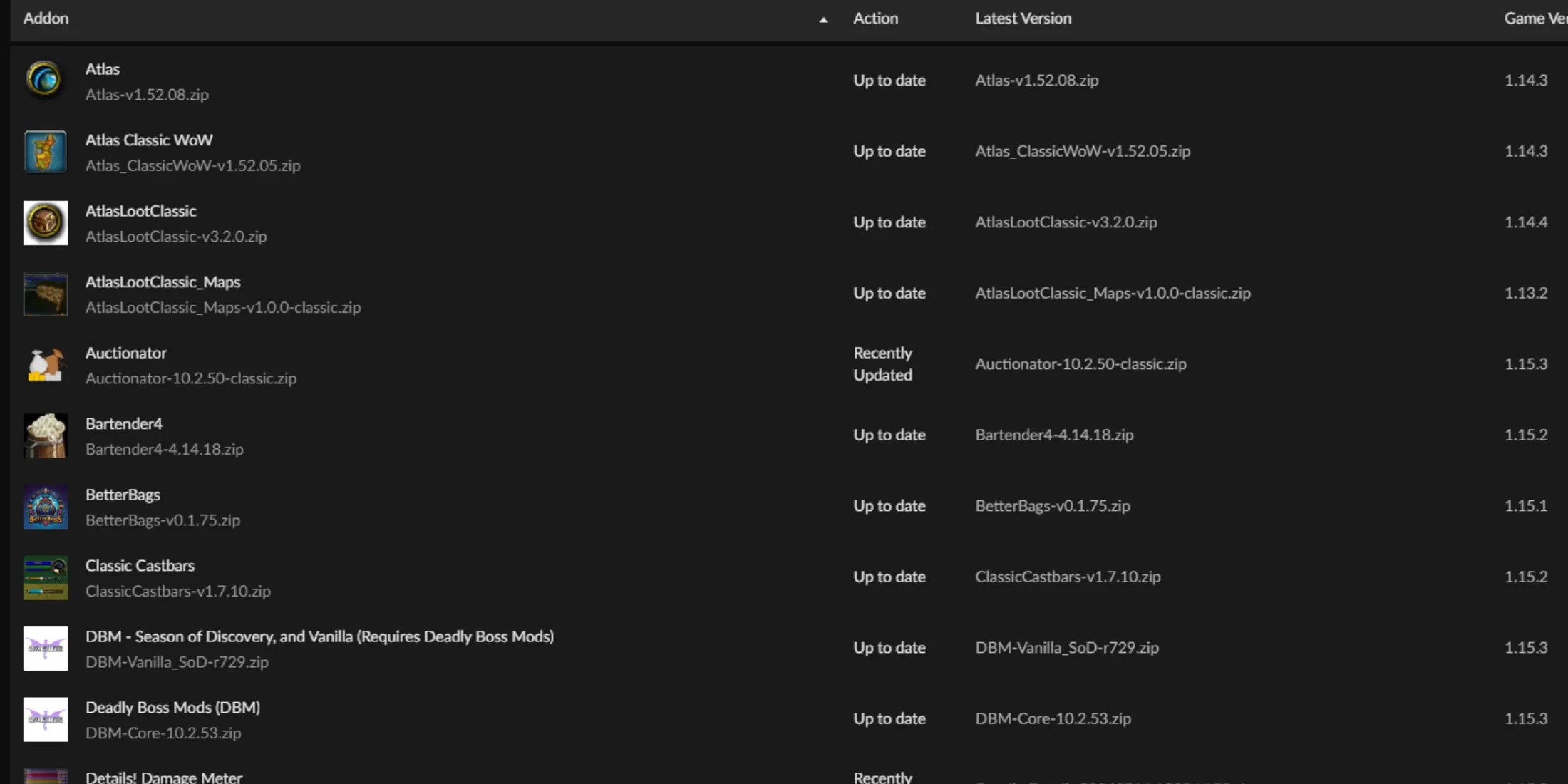Click Latest Version BetterBags-v0.1.75.zip cell

click(1053, 506)
